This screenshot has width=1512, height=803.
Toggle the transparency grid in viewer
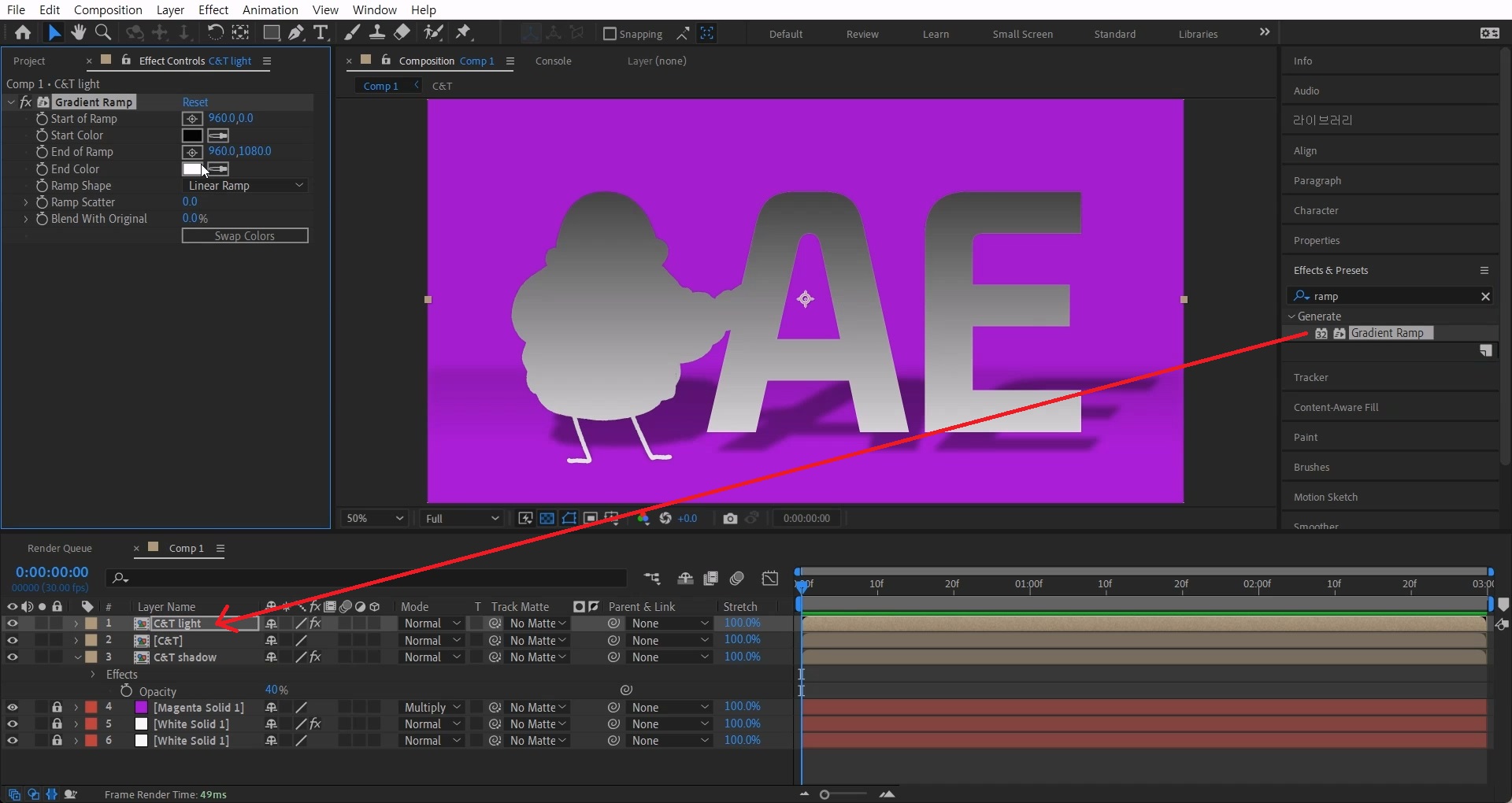point(547,518)
